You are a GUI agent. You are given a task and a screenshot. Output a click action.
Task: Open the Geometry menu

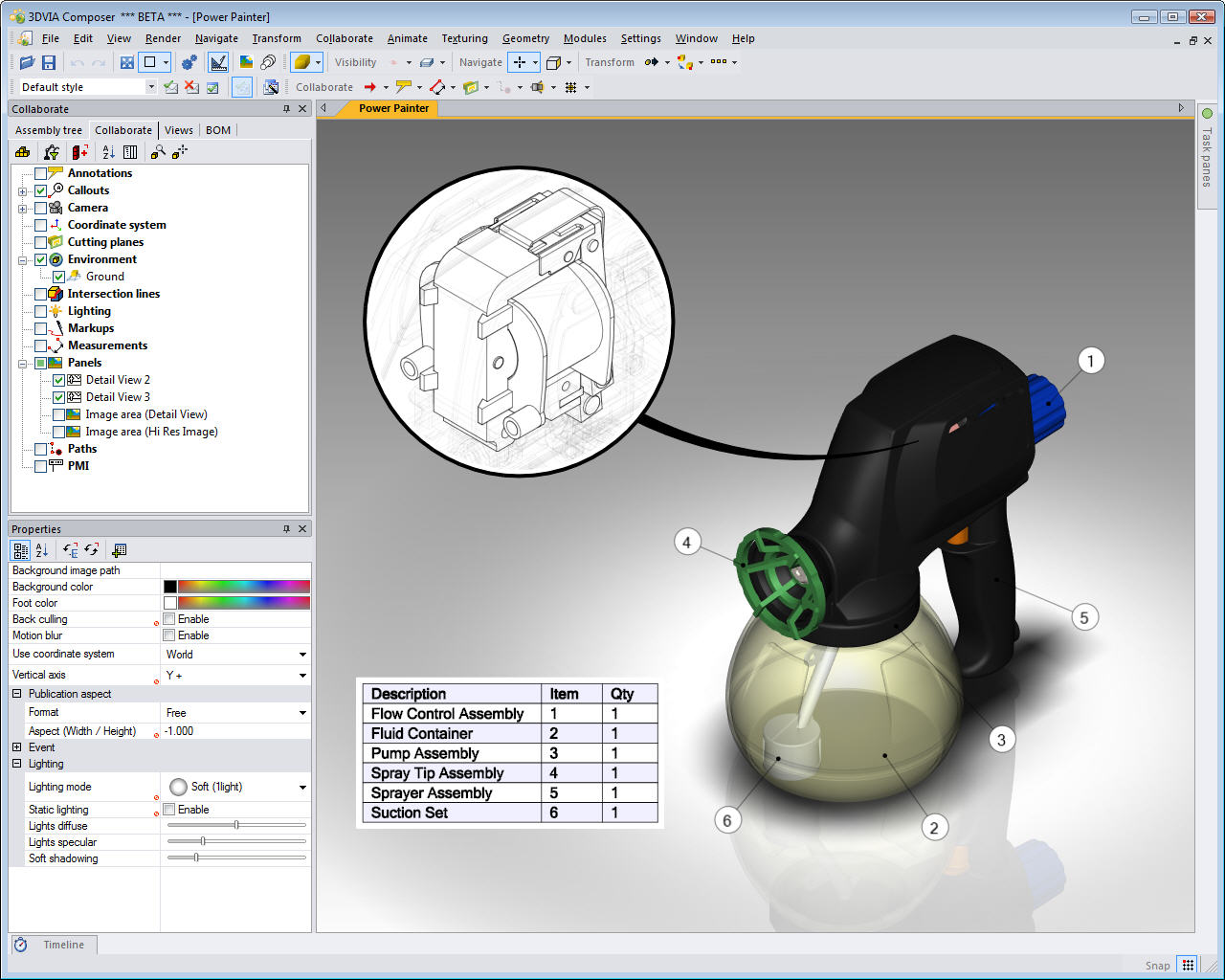click(x=525, y=38)
